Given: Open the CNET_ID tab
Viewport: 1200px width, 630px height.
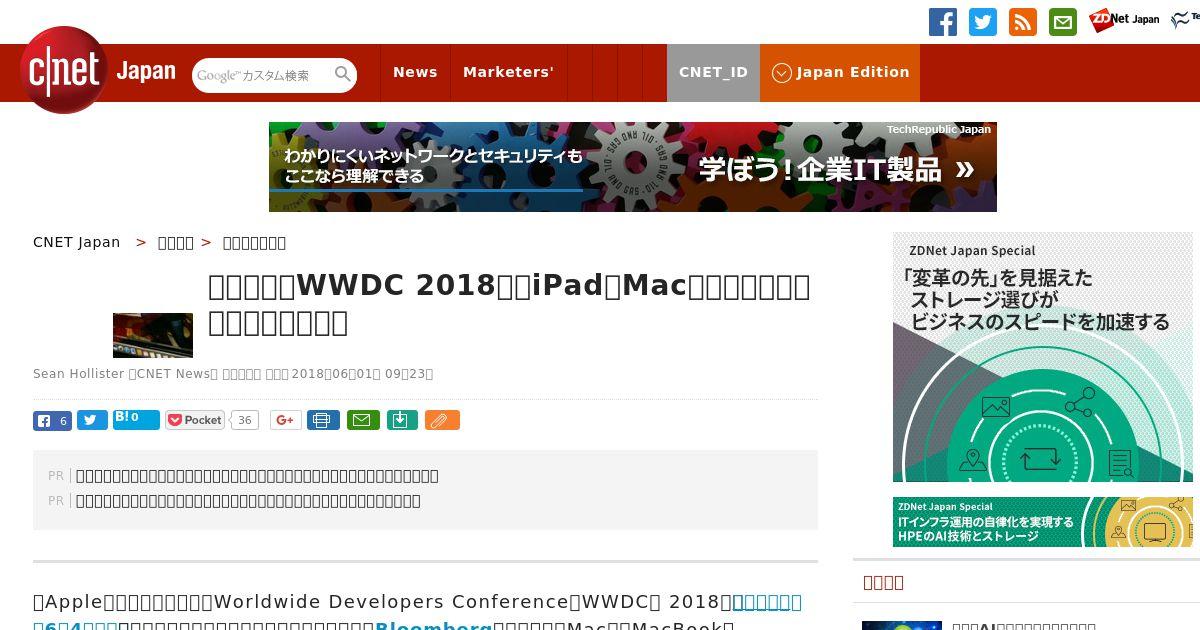Looking at the screenshot, I should tap(713, 72).
